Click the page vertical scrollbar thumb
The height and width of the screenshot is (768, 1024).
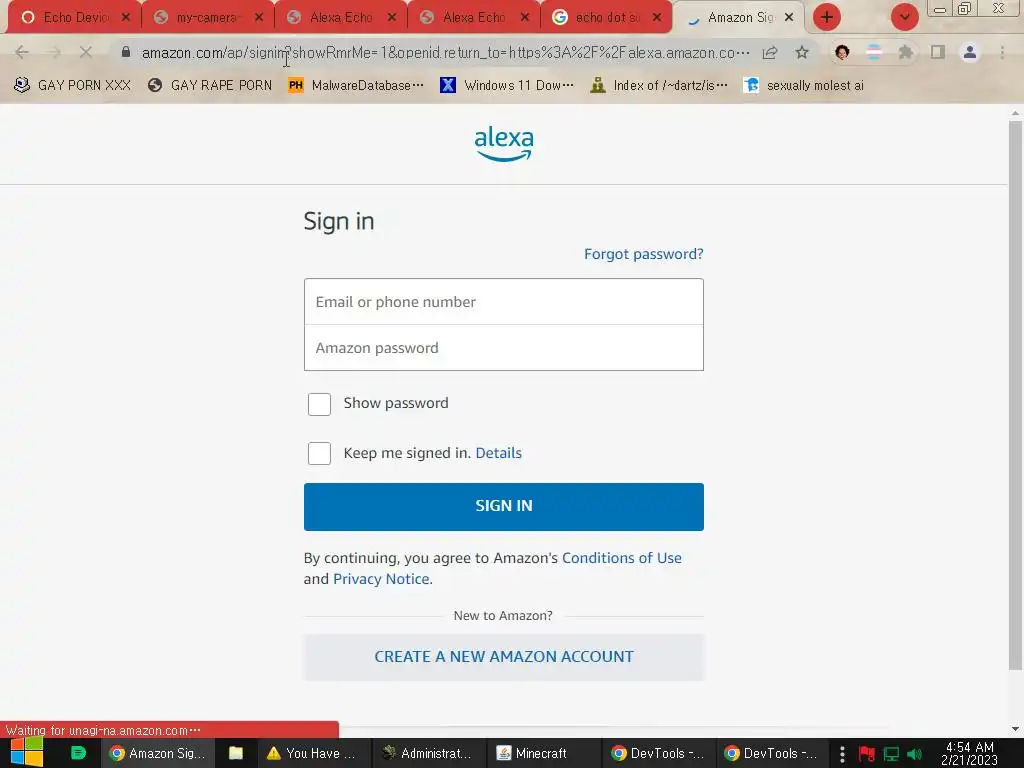1015,395
